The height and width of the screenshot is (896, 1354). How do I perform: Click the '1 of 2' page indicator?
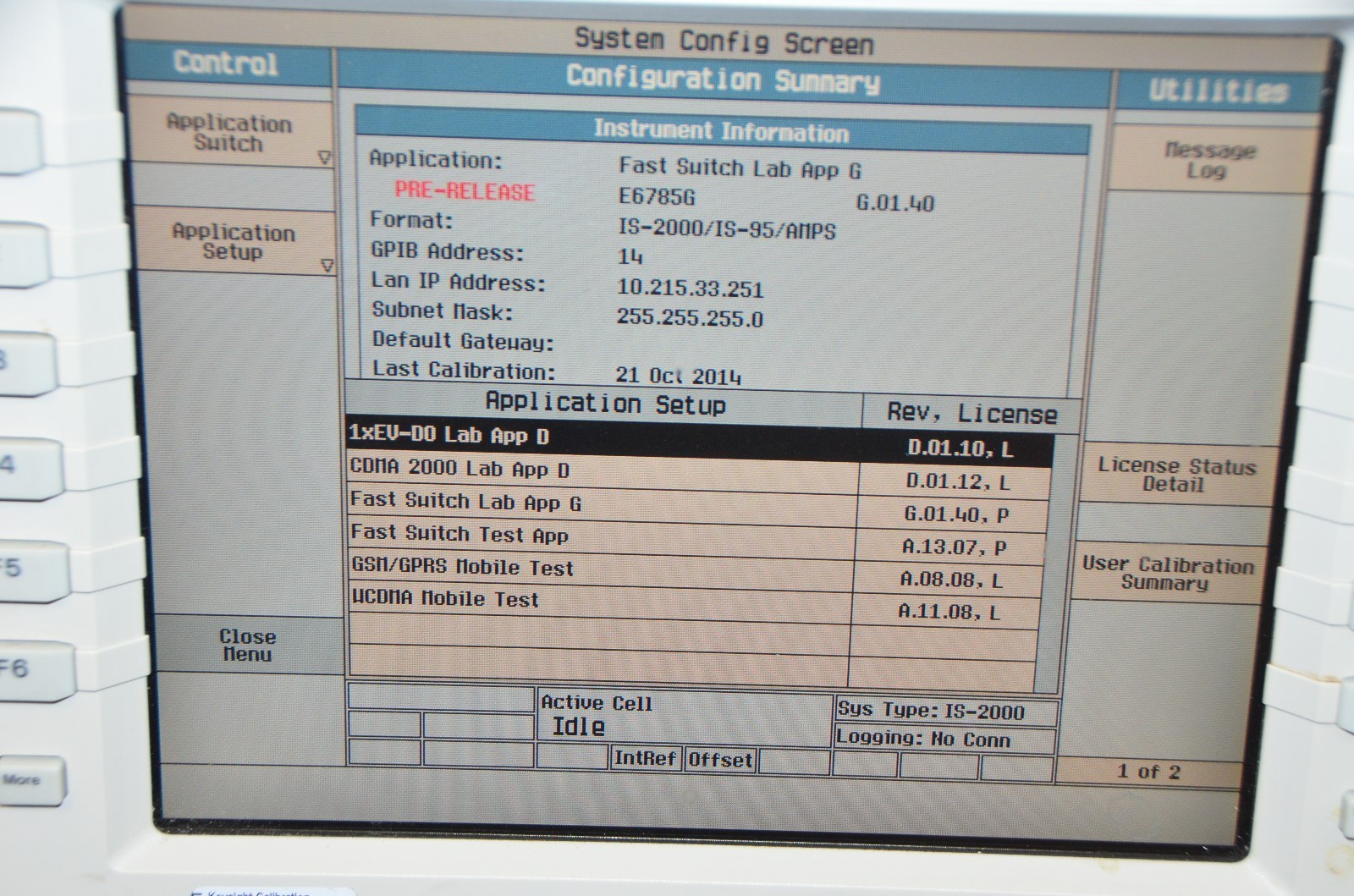coord(1148,772)
